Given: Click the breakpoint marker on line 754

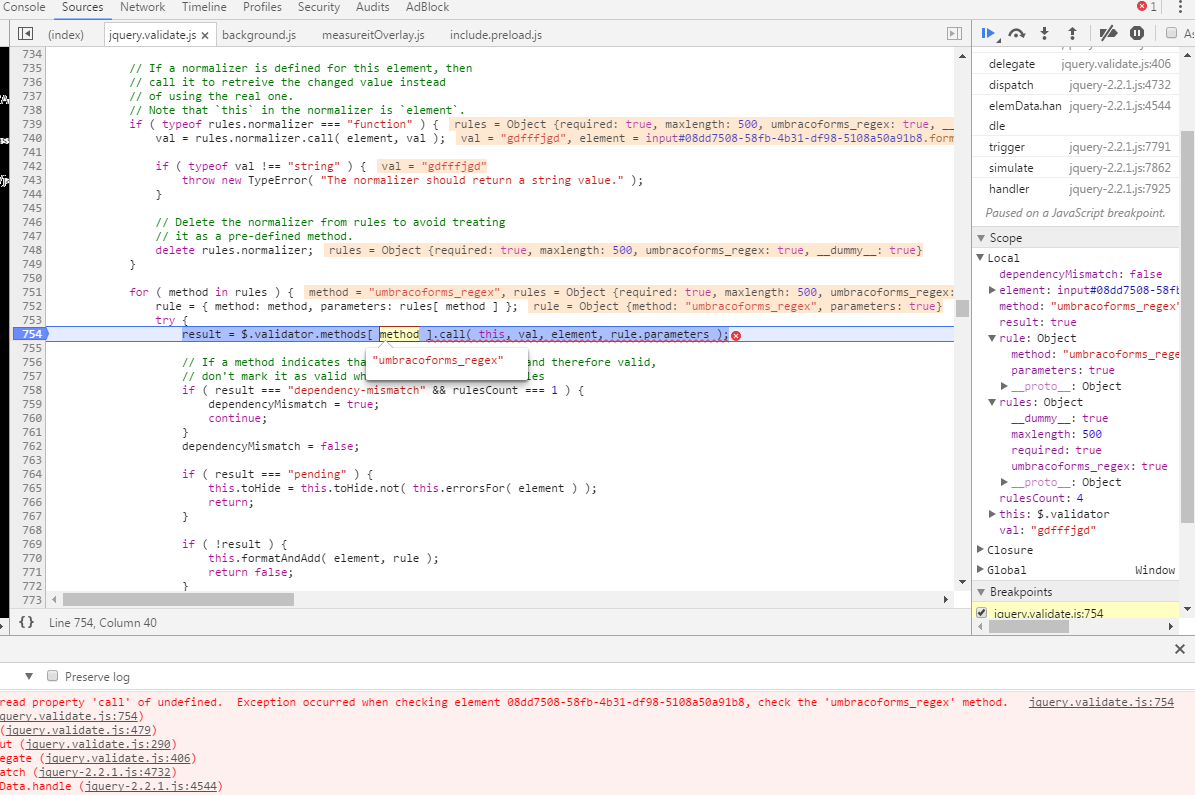Looking at the screenshot, I should coord(30,334).
